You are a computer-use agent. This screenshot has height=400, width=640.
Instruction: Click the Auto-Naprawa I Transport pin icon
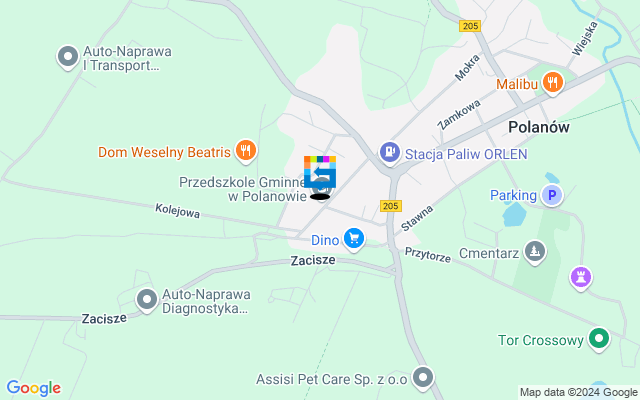click(68, 57)
